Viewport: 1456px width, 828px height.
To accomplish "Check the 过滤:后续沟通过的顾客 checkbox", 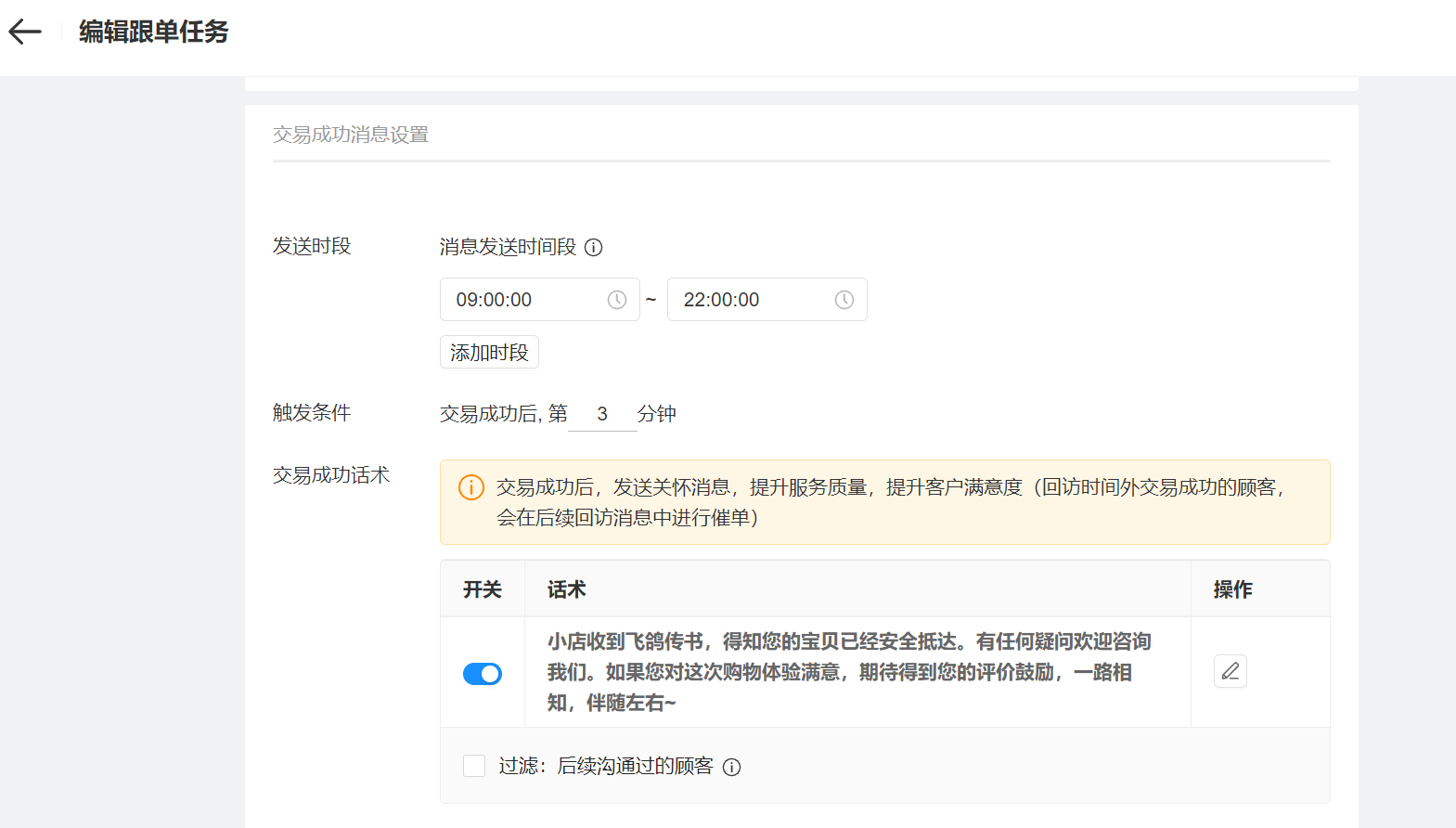I will point(474,766).
